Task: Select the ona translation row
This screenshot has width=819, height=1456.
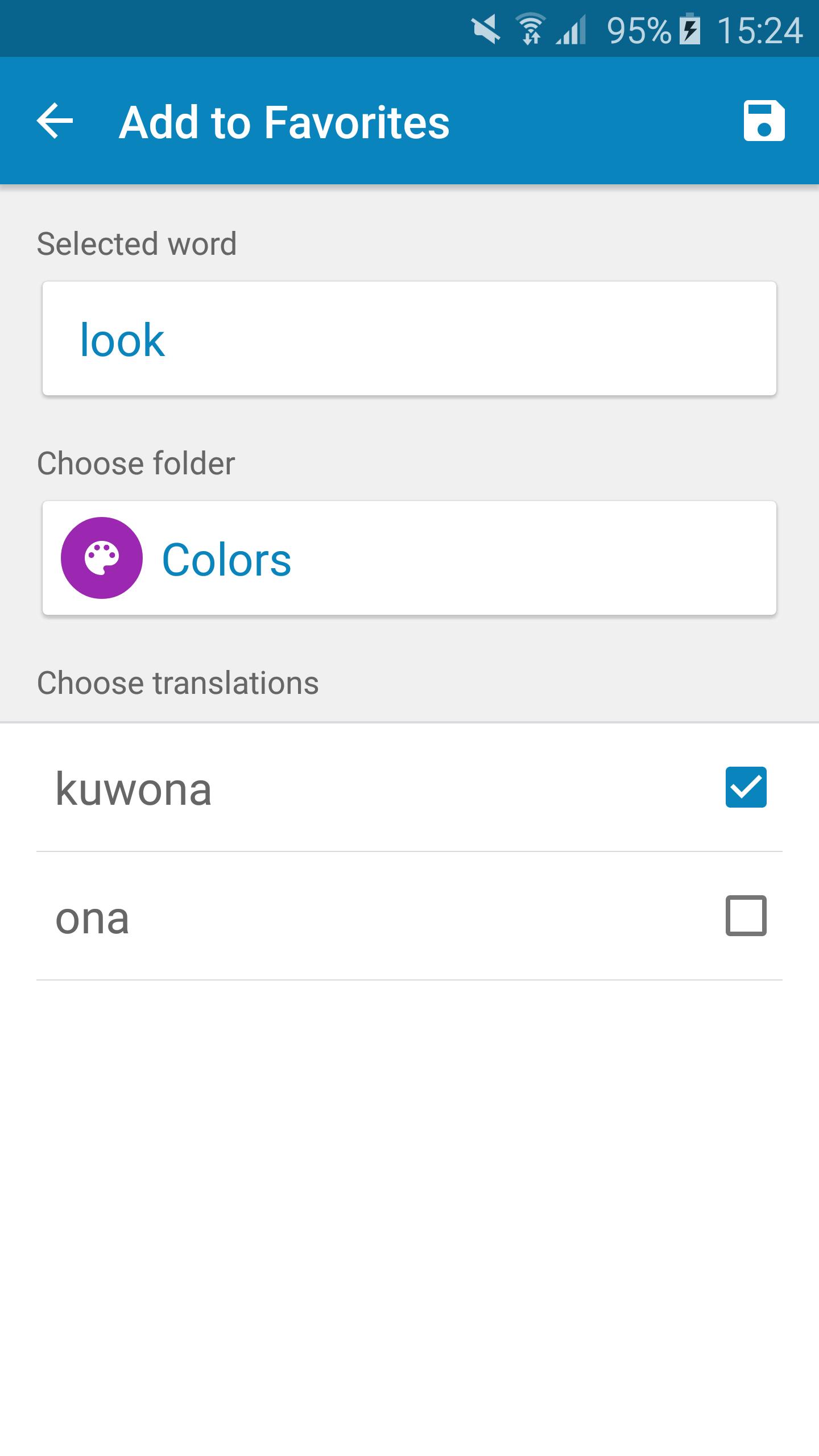Action: (409, 916)
